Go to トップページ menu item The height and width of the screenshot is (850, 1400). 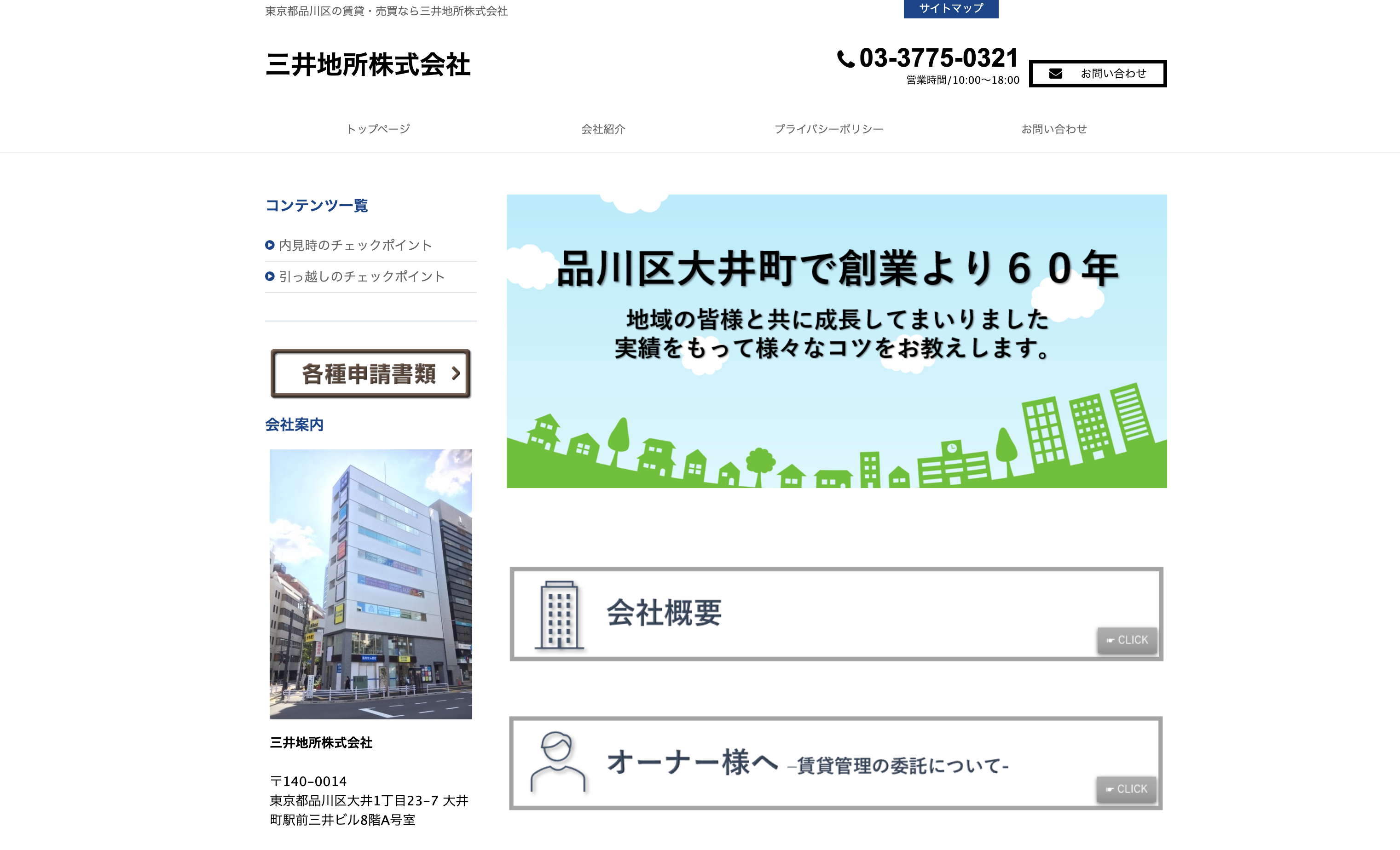point(378,129)
